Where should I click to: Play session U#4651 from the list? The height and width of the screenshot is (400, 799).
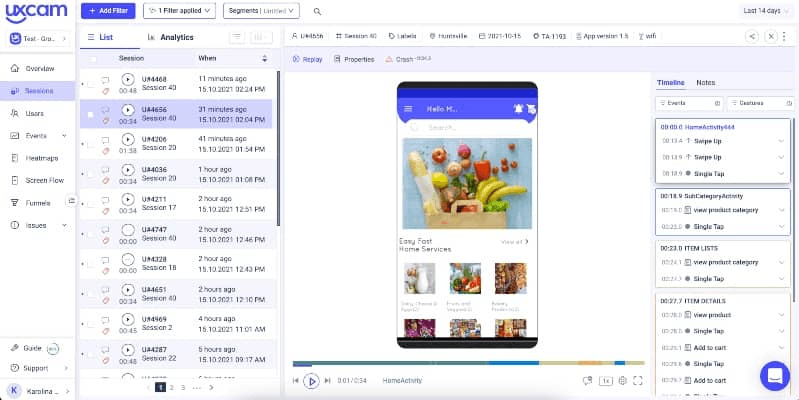click(128, 290)
